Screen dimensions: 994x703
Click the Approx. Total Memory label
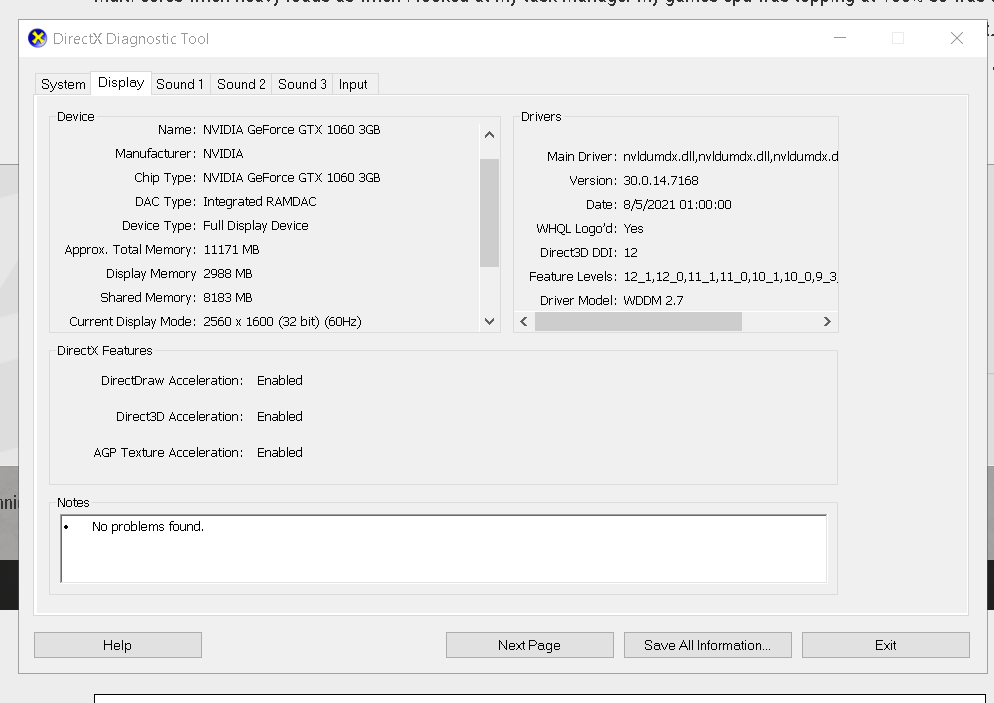130,250
